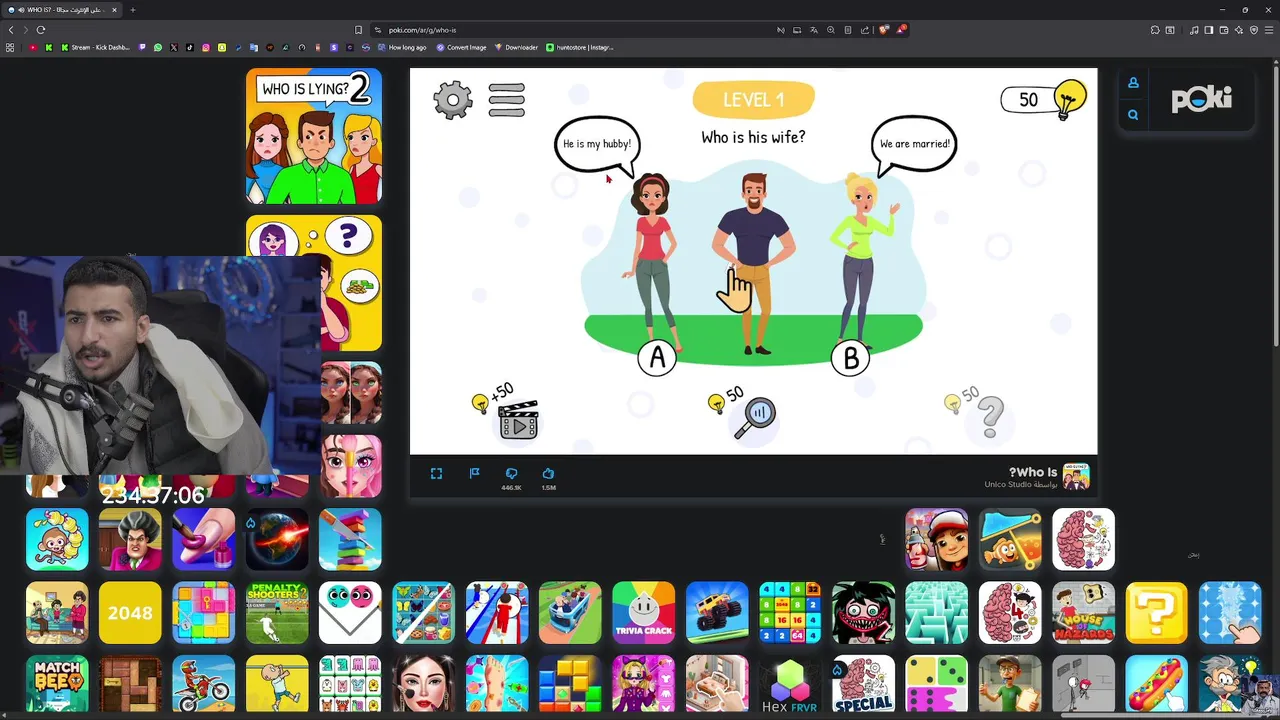The width and height of the screenshot is (1280, 720).
Task: Use the magnifier hint costing 50
Action: coord(744,413)
